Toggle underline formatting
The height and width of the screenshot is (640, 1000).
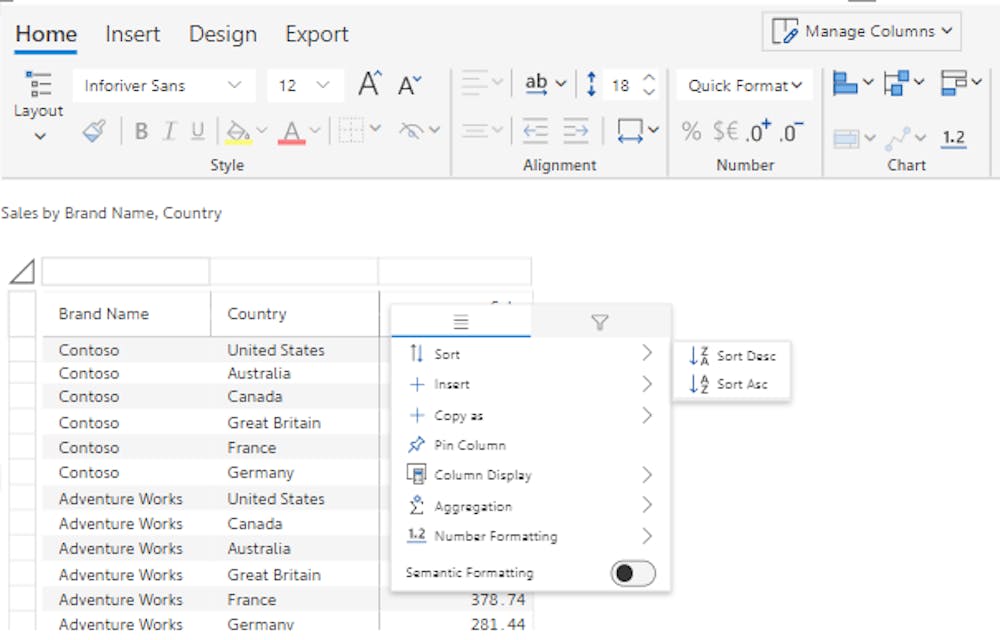tap(198, 131)
